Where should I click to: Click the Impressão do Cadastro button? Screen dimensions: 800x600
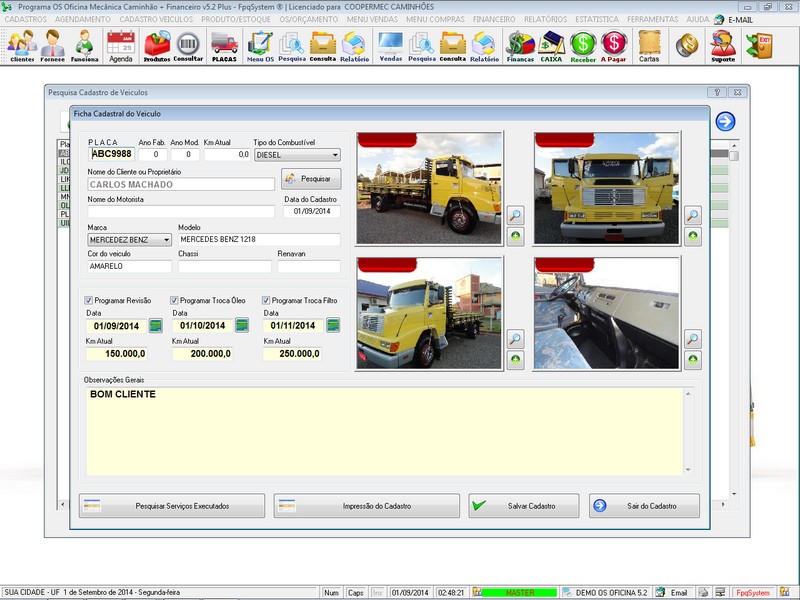click(366, 506)
